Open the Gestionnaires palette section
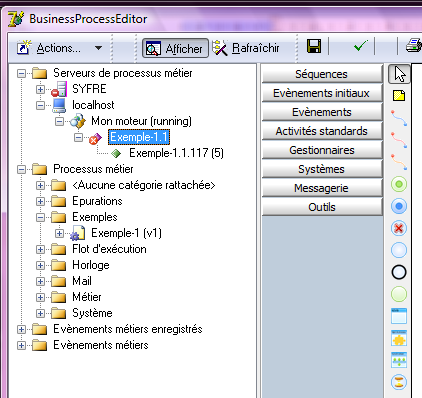Image resolution: width=422 pixels, height=398 pixels. pos(322,150)
